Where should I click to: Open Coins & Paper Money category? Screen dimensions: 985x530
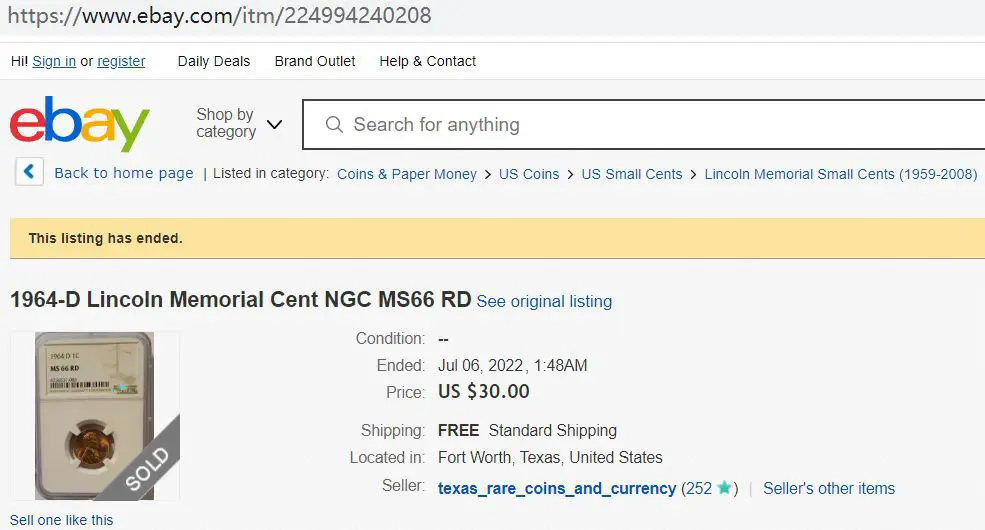[406, 174]
